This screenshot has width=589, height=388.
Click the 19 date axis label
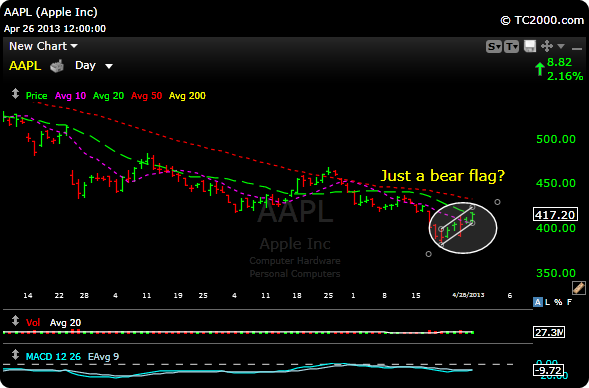click(178, 296)
